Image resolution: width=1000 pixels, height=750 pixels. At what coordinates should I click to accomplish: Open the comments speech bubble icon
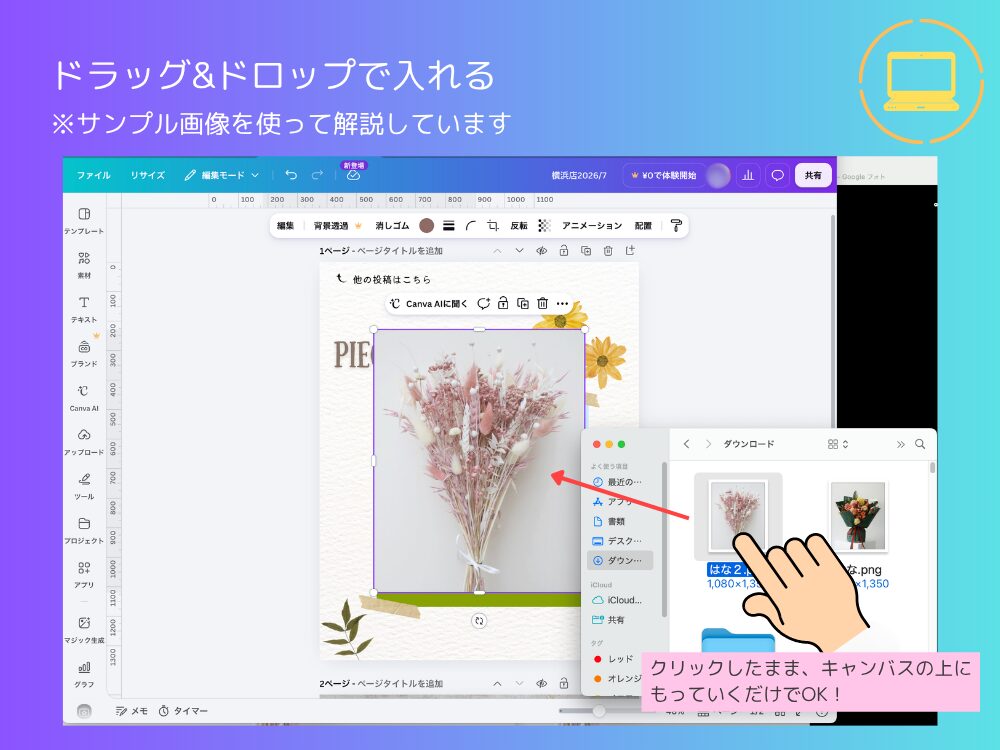[777, 175]
